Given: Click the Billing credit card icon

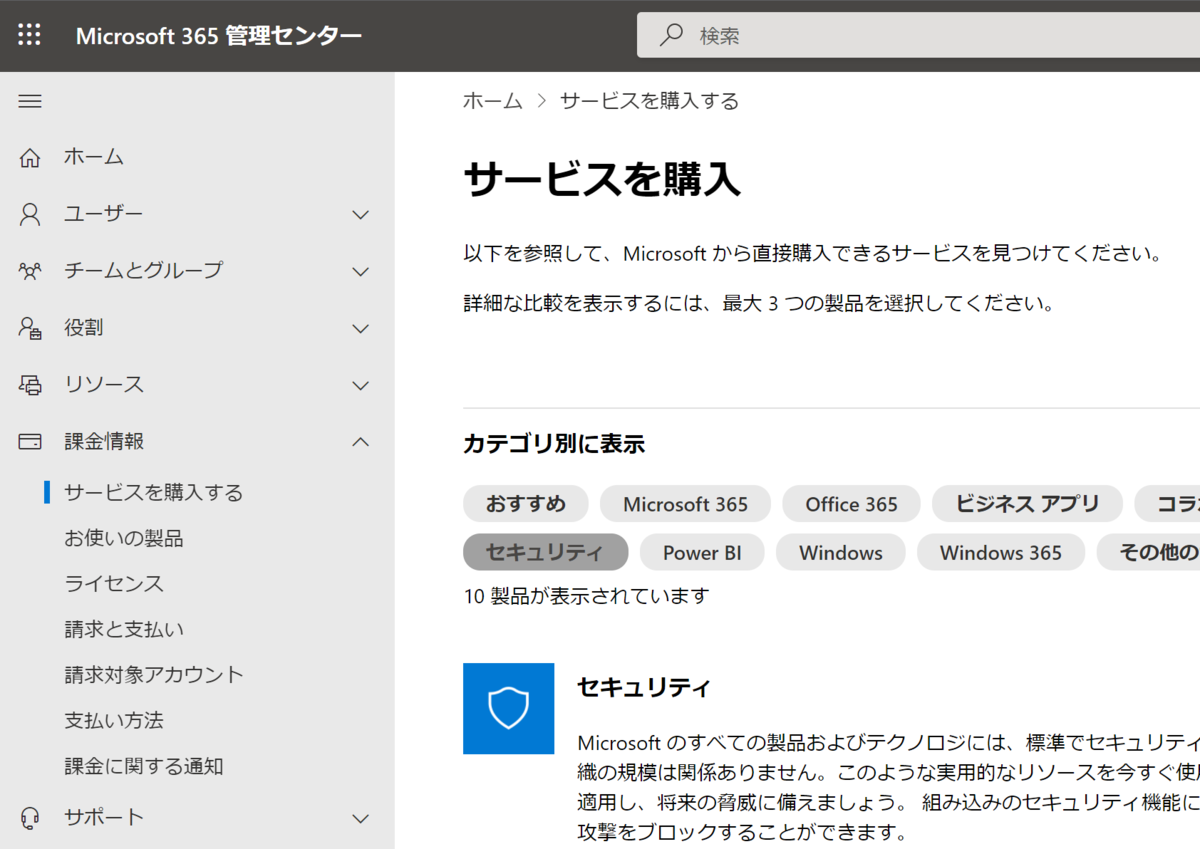Looking at the screenshot, I should (x=30, y=441).
